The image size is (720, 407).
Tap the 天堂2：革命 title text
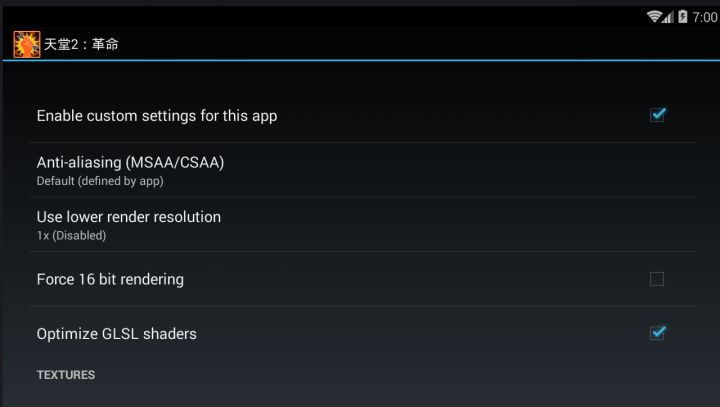pyautogui.click(x=81, y=44)
